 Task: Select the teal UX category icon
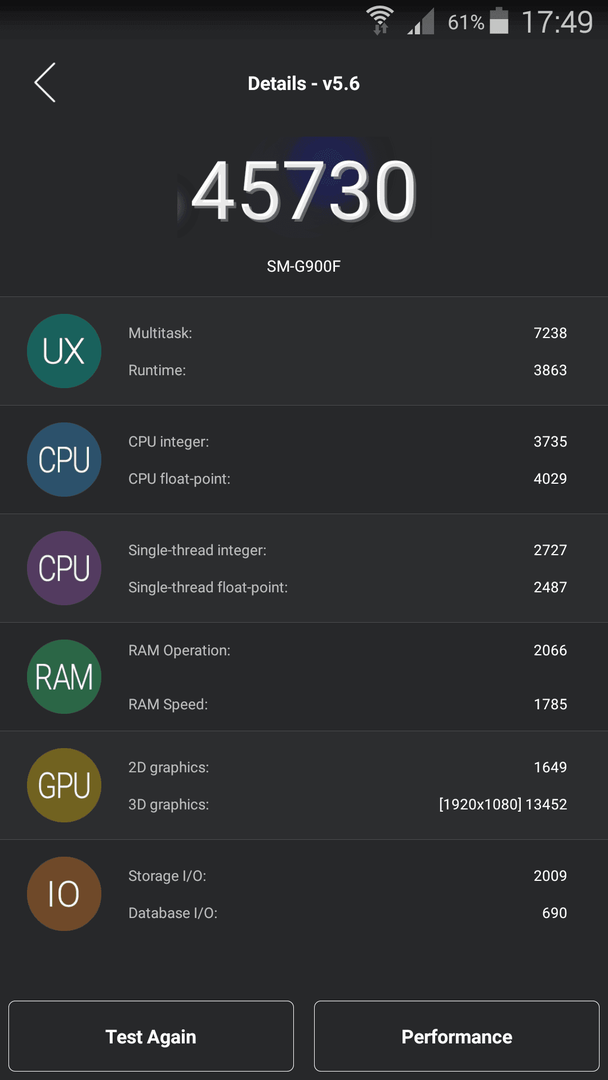[x=64, y=351]
